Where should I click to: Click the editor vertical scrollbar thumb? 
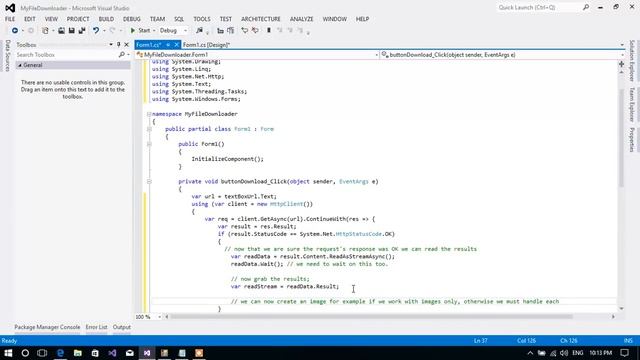621,137
